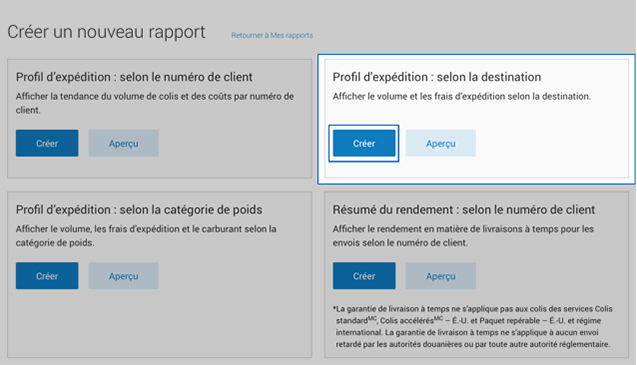This screenshot has height=365, width=637.
Task: Preview the destination report with Aperçu
Action: pos(441,143)
